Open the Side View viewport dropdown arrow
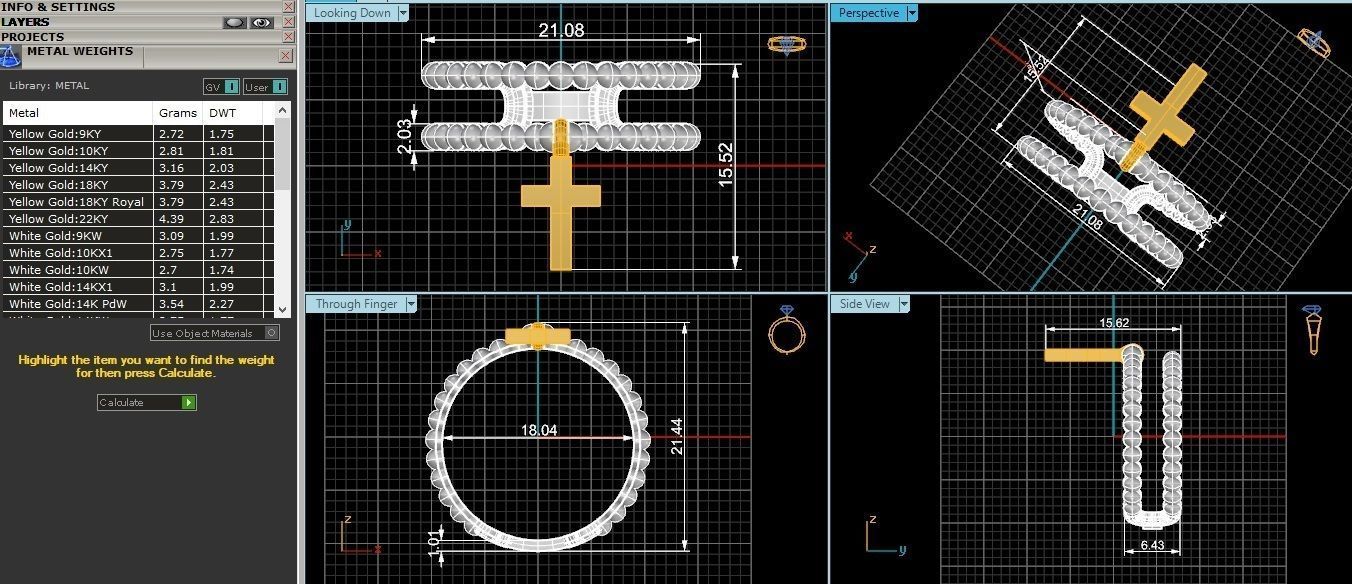Image resolution: width=1352 pixels, height=584 pixels. pos(904,303)
